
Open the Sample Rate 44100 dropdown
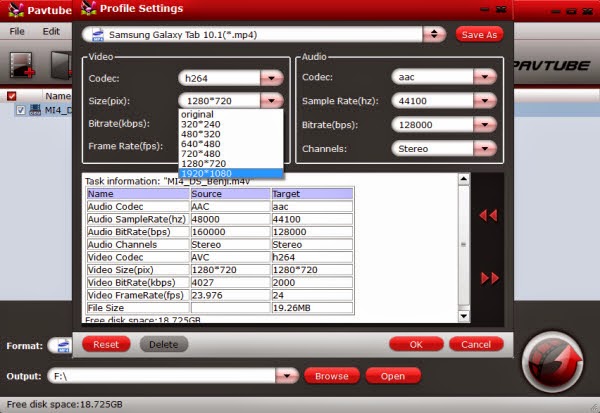tap(485, 101)
